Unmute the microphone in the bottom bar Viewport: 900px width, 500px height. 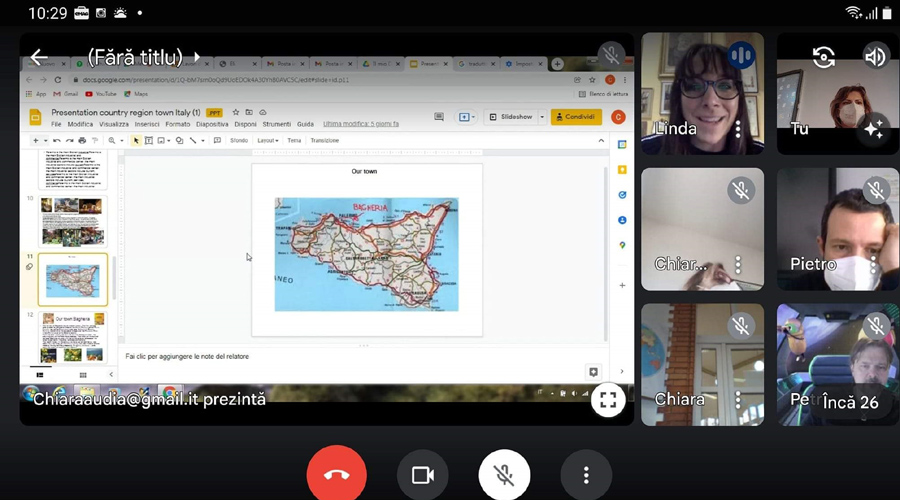pyautogui.click(x=504, y=475)
